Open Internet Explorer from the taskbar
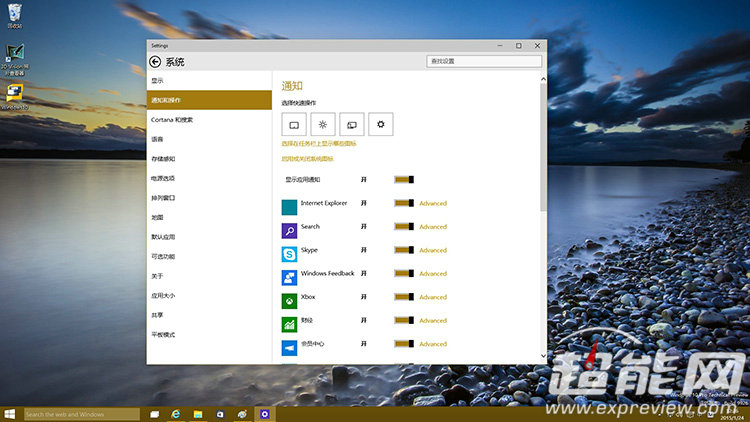Screen dimensions: 750x422 [177, 413]
